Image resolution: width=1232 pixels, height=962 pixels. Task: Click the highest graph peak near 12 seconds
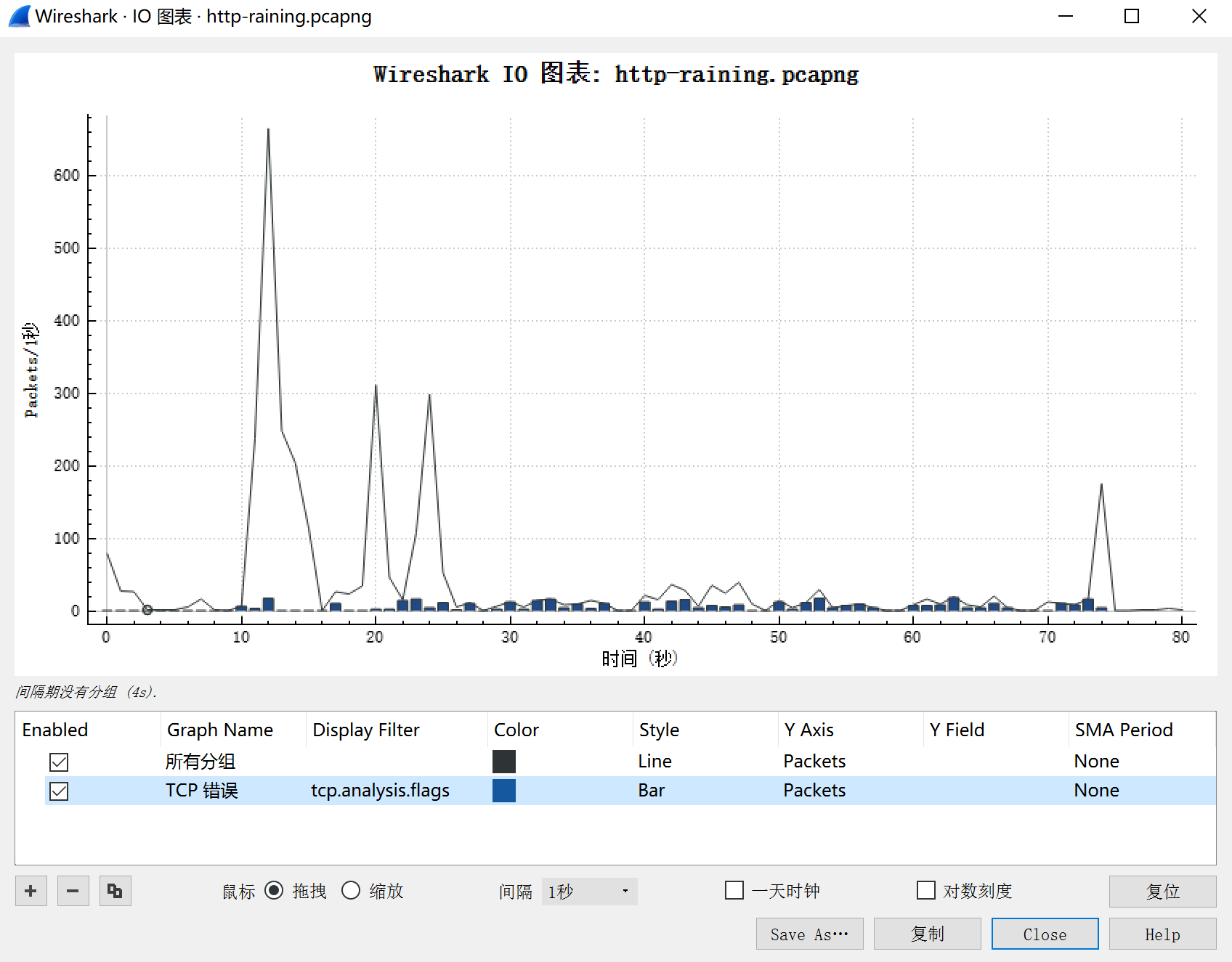coord(268,130)
